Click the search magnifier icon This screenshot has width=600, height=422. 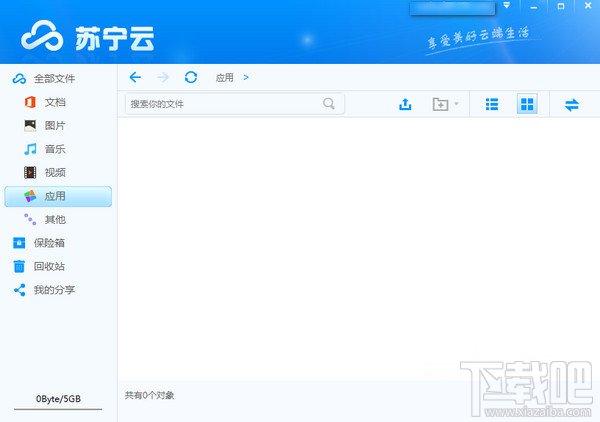pyautogui.click(x=328, y=103)
